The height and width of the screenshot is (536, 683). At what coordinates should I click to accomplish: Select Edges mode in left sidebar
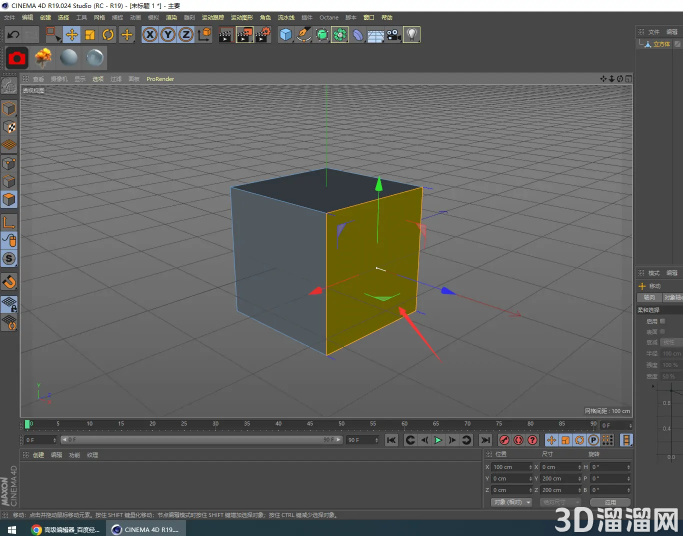tap(9, 181)
